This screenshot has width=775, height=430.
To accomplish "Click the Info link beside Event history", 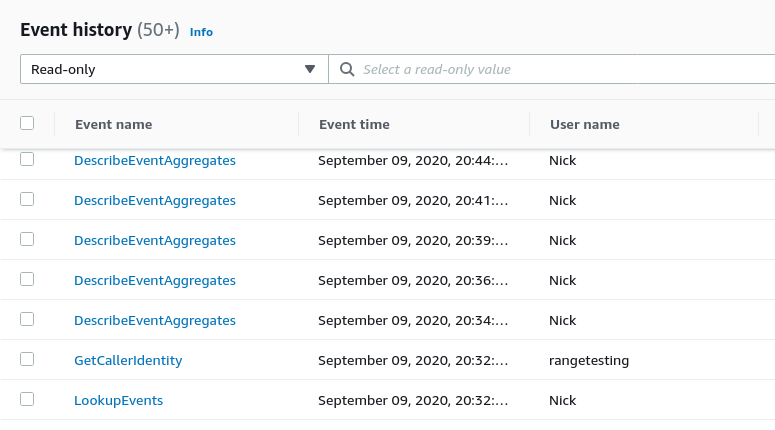I will 201,32.
